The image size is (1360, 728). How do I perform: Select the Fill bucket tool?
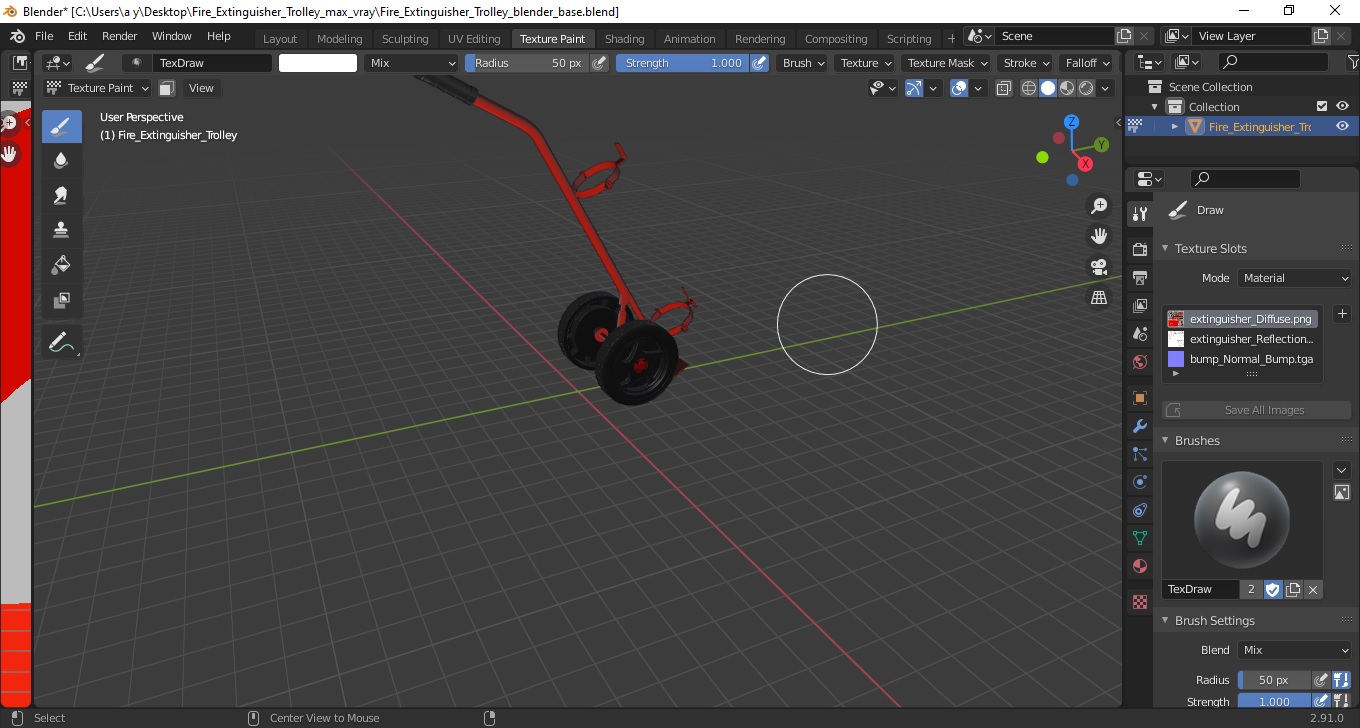[61, 265]
